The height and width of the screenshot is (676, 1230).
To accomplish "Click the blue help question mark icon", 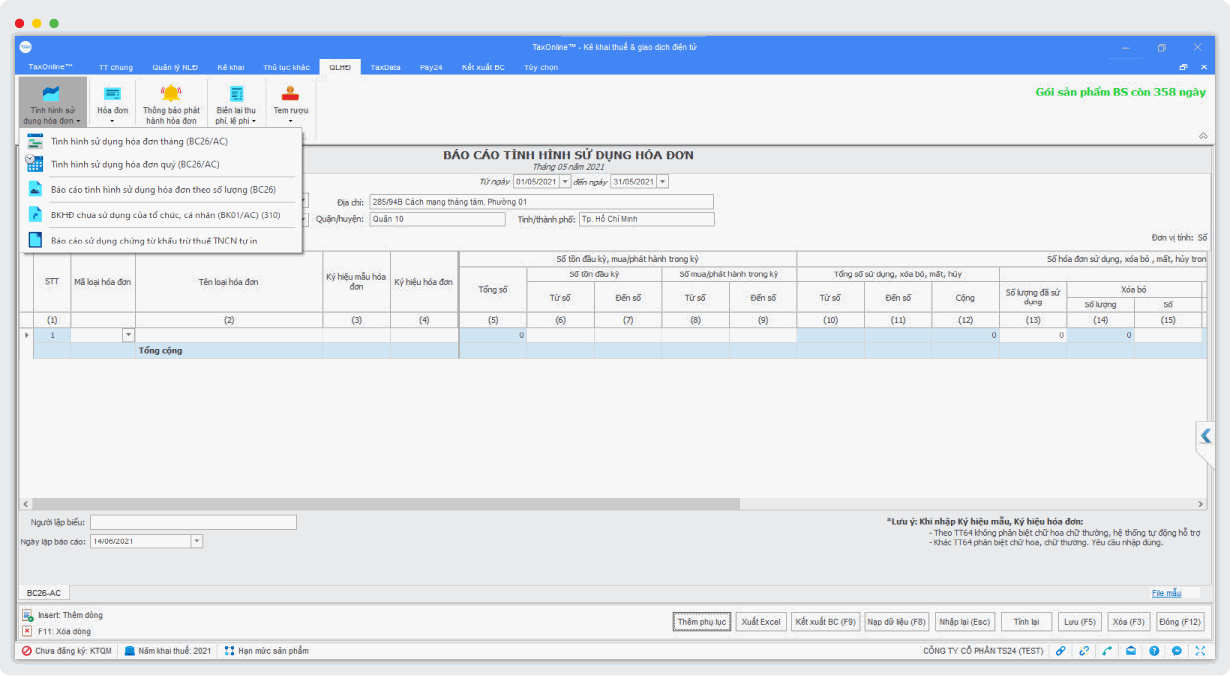I will [1154, 651].
